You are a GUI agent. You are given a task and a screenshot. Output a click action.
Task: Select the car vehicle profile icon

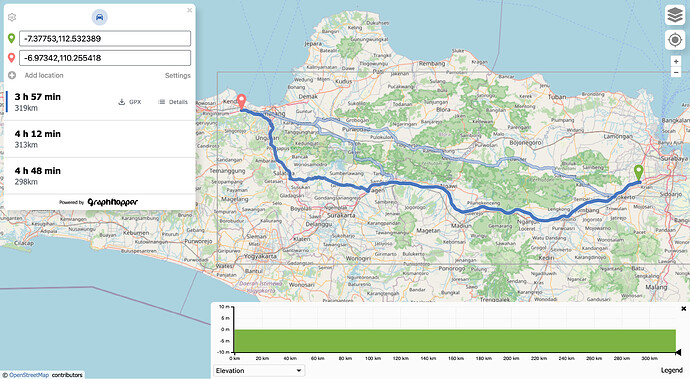(x=99, y=17)
